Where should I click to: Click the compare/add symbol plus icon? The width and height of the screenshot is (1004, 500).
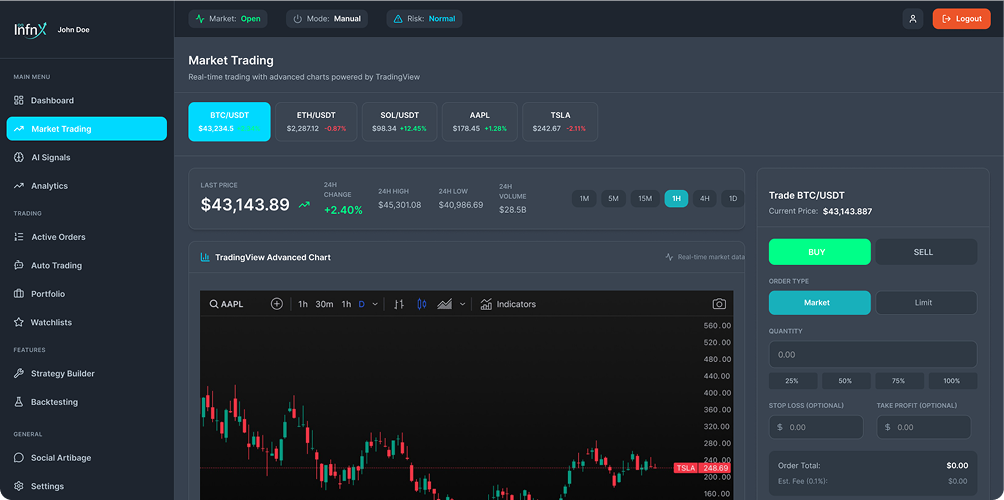[x=277, y=304]
